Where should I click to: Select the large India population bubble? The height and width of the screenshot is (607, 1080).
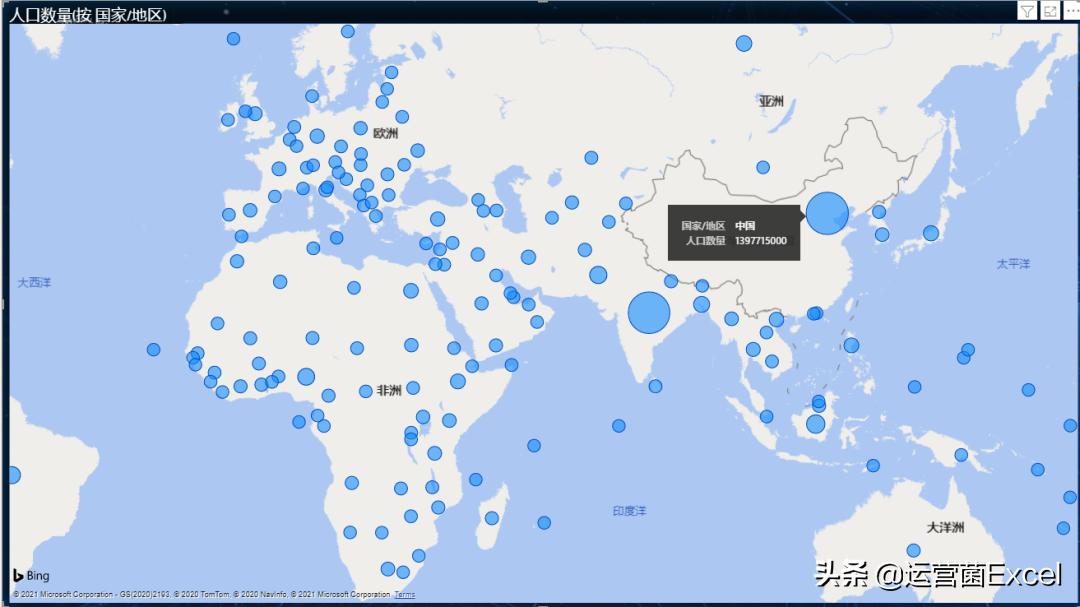click(x=649, y=313)
